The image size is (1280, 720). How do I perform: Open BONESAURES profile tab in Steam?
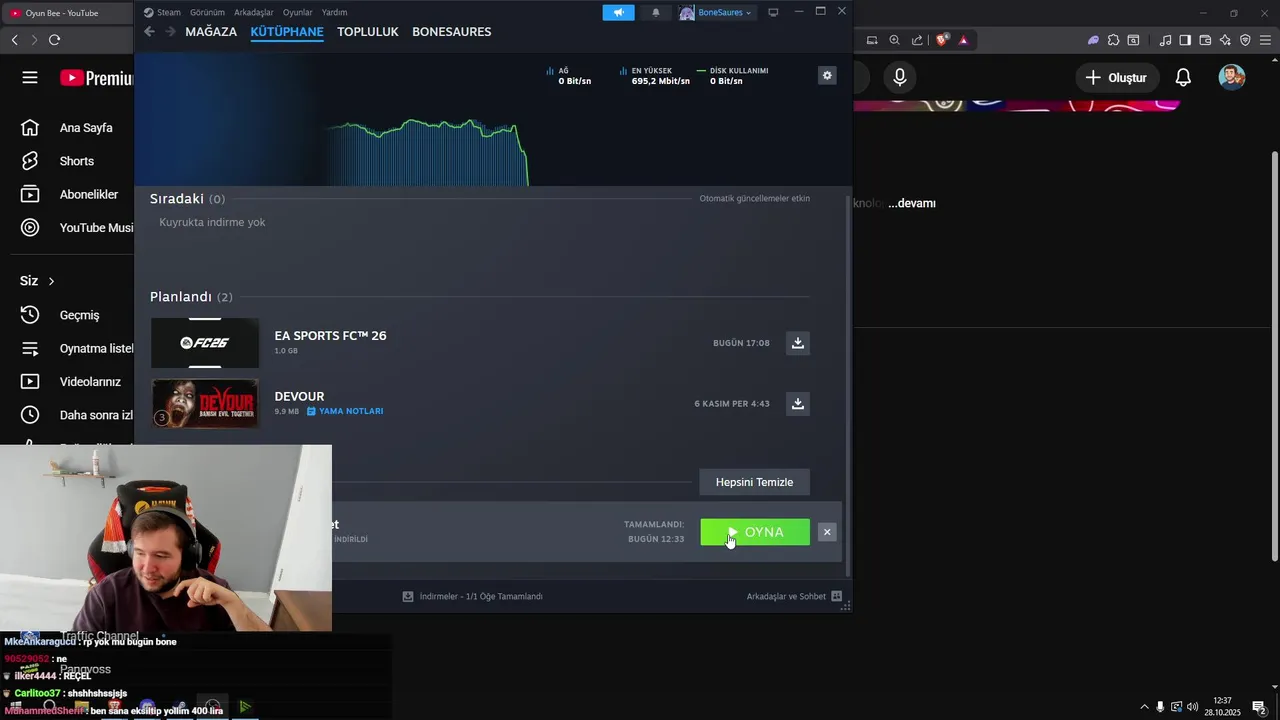point(452,32)
